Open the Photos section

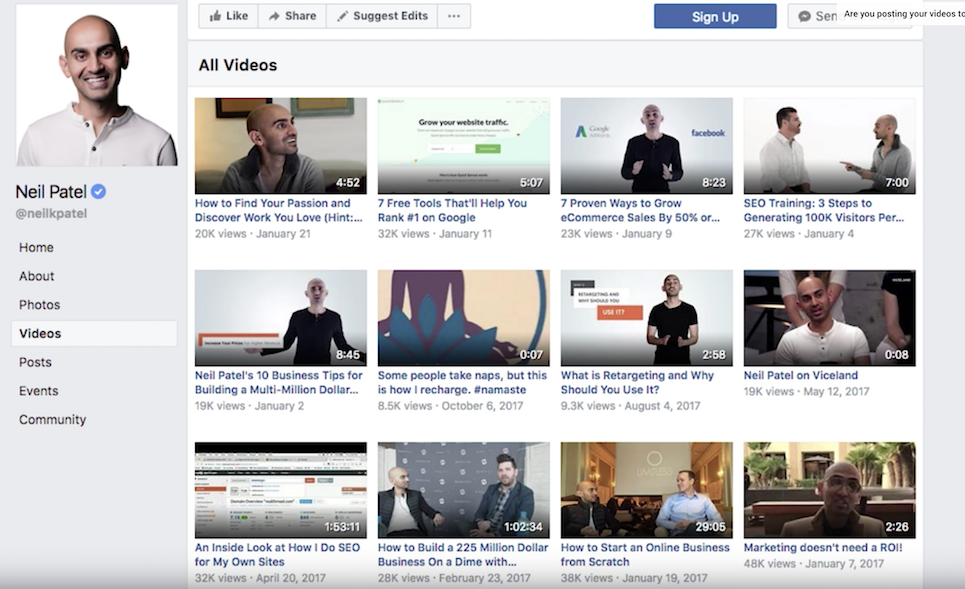(x=39, y=305)
